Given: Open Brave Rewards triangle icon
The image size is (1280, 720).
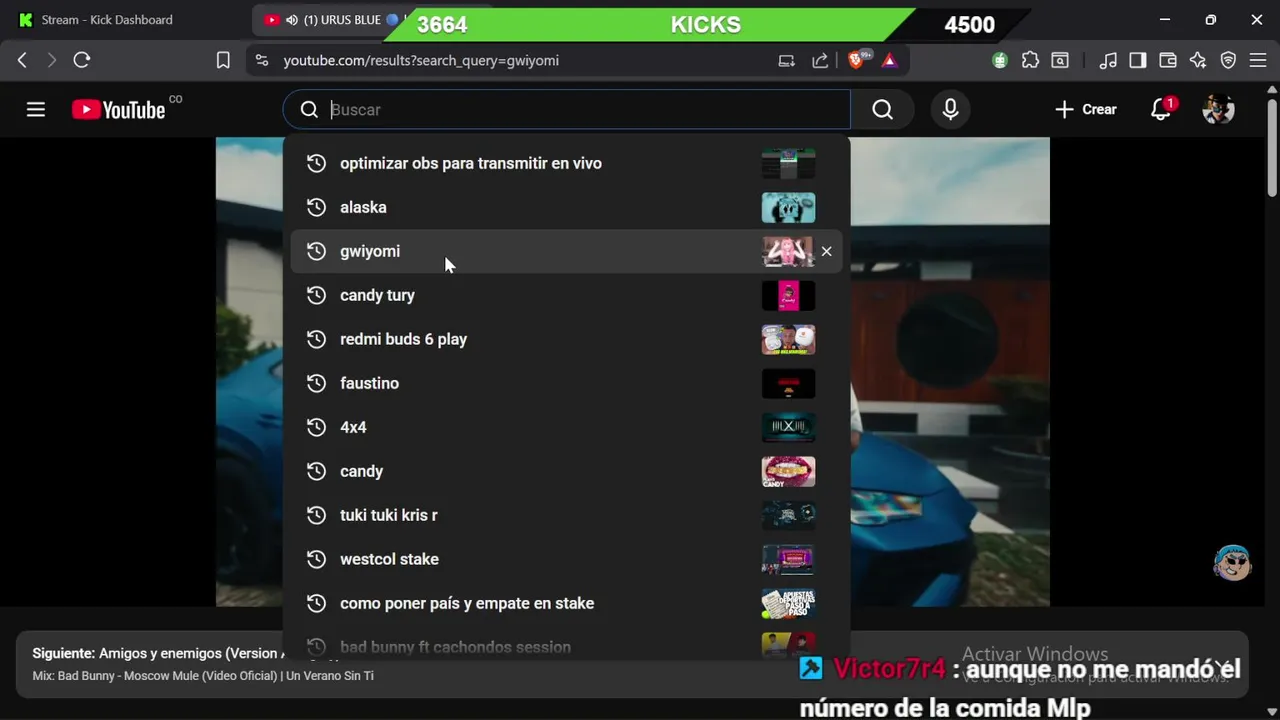Looking at the screenshot, I should pyautogui.click(x=889, y=60).
